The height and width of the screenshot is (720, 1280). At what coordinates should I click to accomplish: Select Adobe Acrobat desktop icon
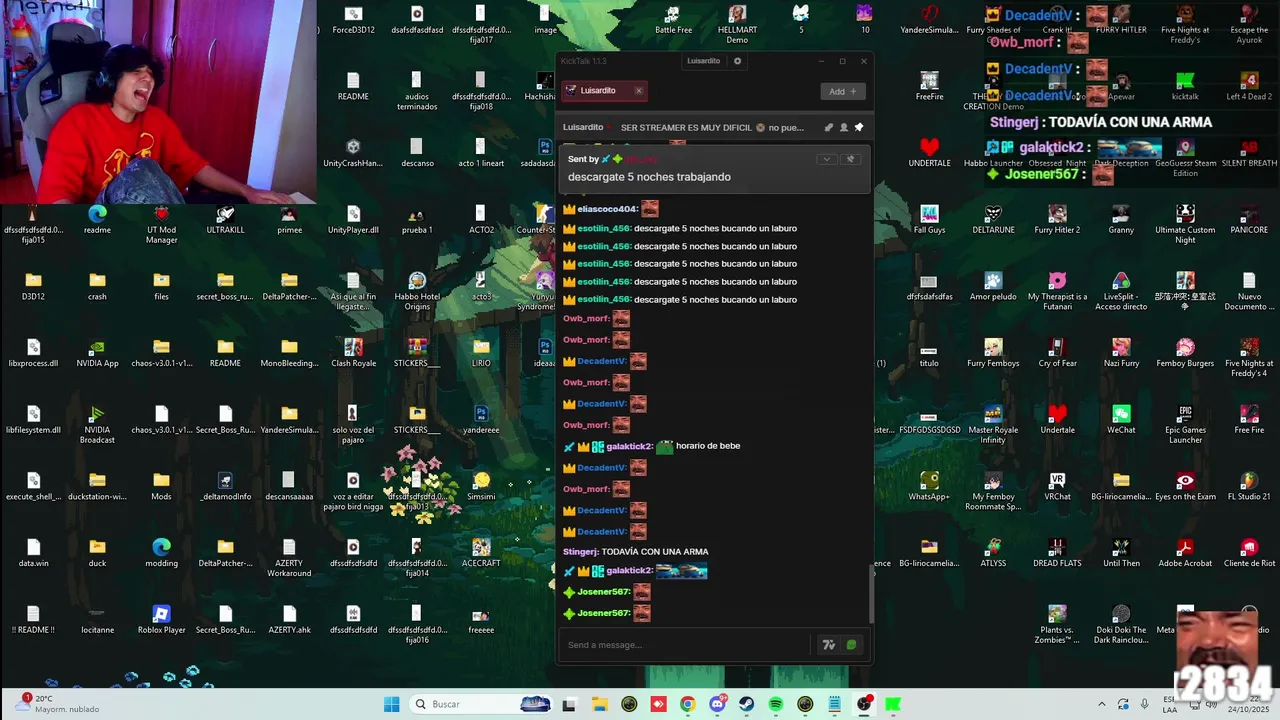pyautogui.click(x=1185, y=553)
